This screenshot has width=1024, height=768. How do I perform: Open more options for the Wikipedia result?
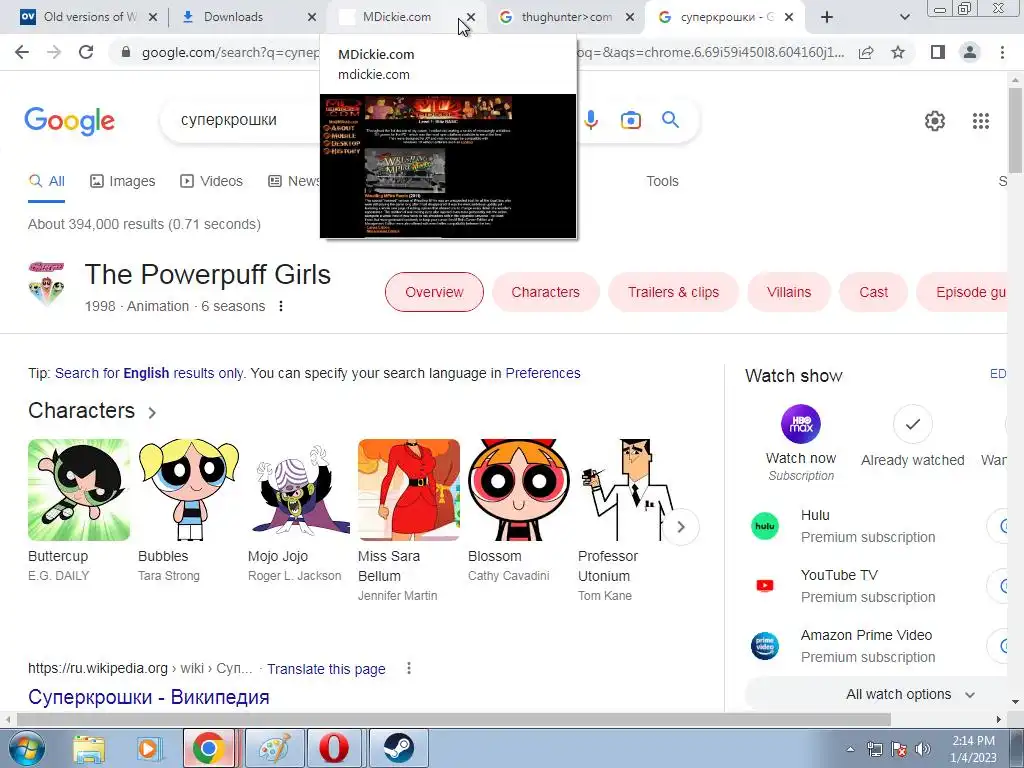click(x=409, y=668)
